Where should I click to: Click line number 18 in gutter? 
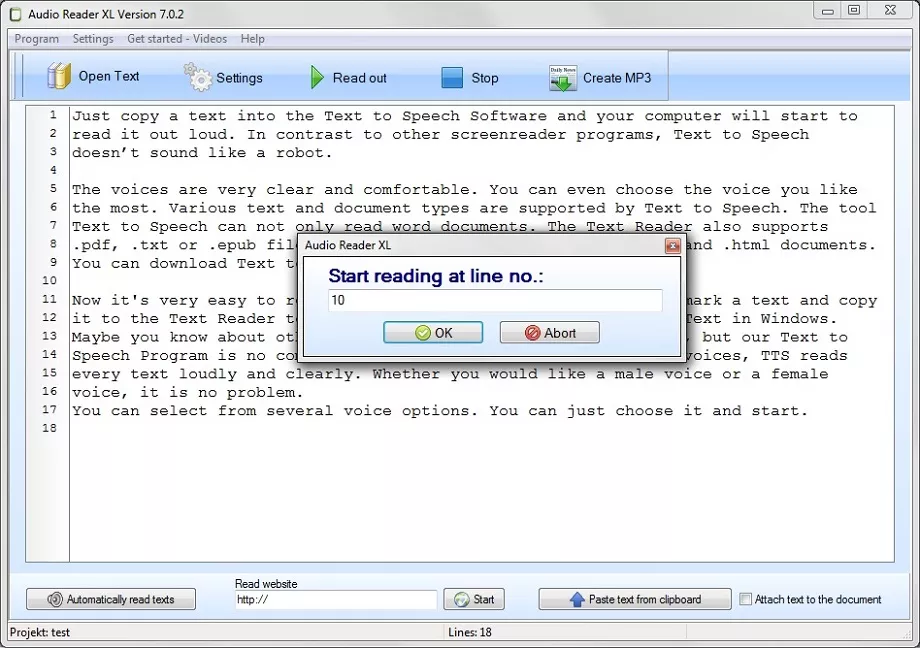[x=49, y=428]
